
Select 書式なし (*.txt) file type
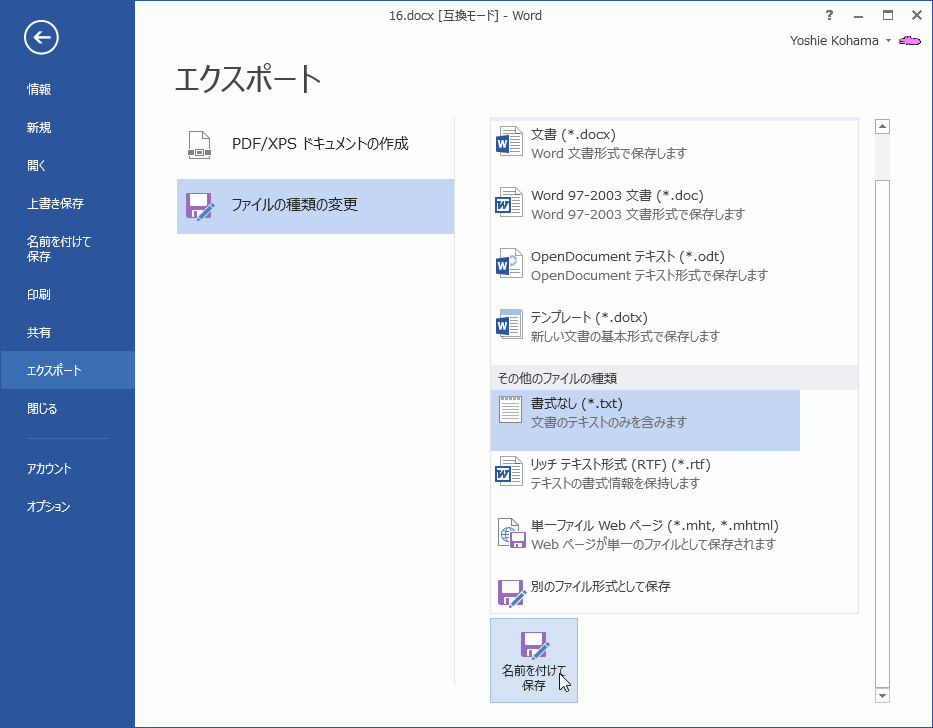(x=645, y=420)
